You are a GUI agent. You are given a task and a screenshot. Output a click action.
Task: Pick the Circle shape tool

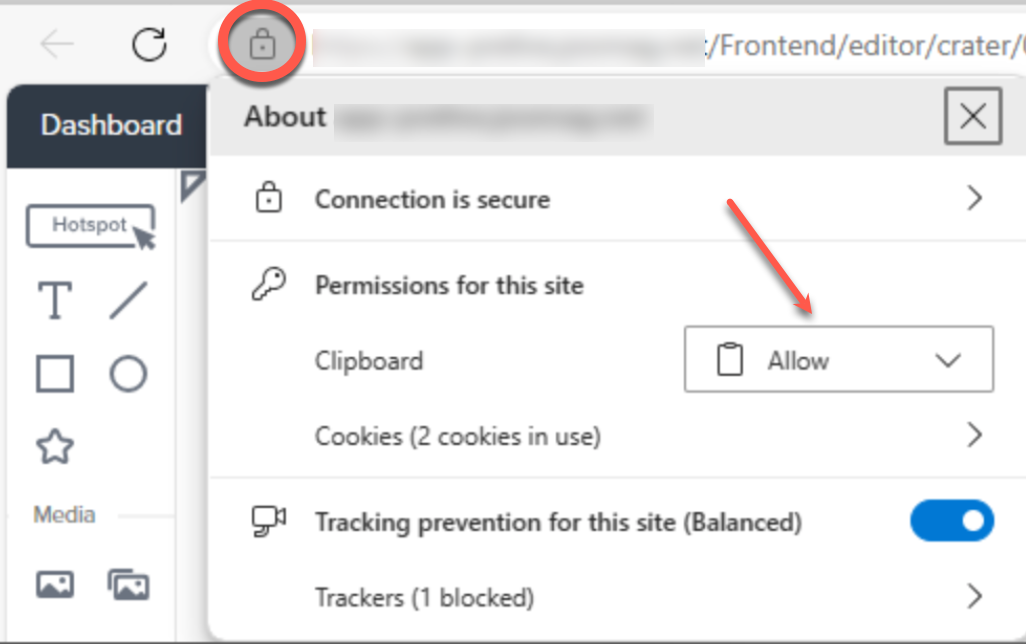(130, 374)
